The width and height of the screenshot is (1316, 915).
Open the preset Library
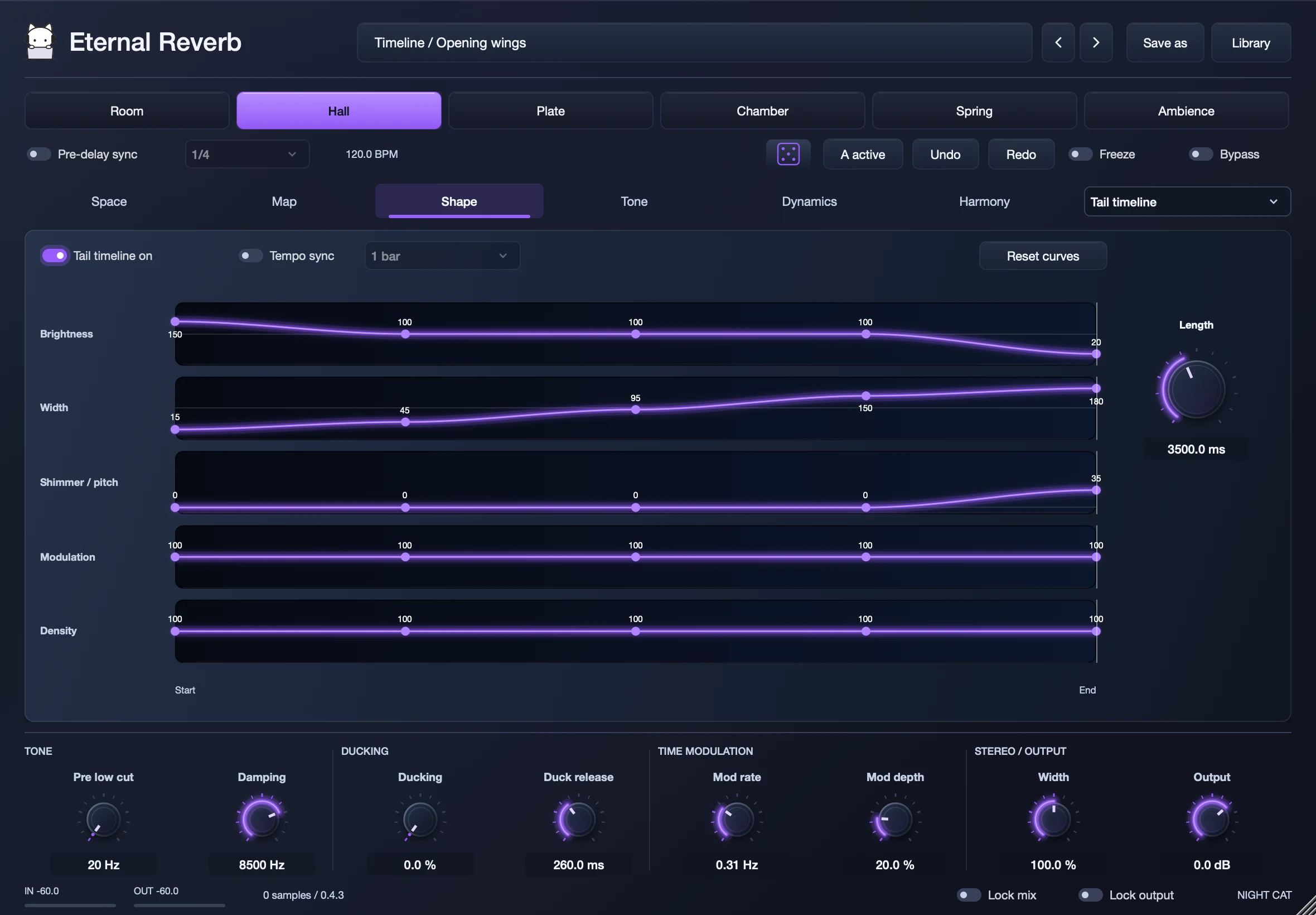click(1251, 42)
